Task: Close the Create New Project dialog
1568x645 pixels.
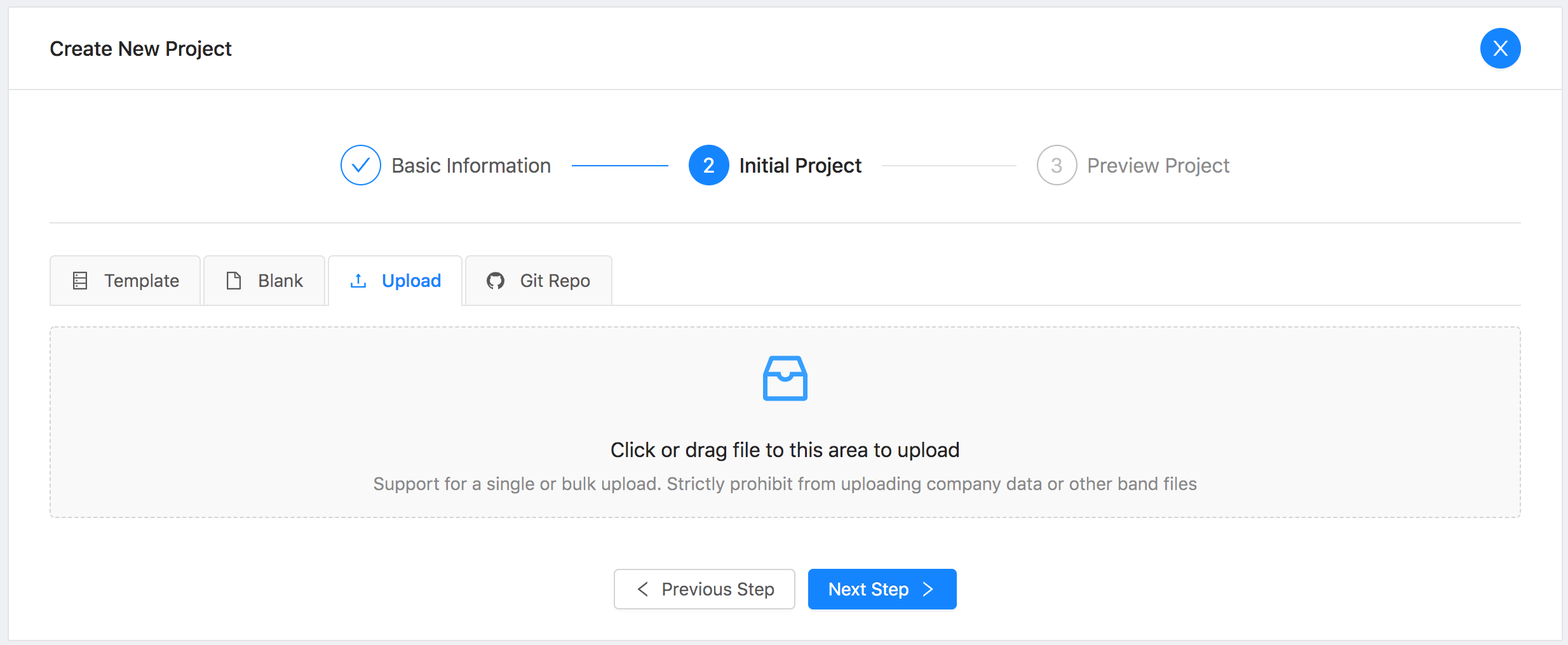Action: [x=1500, y=48]
